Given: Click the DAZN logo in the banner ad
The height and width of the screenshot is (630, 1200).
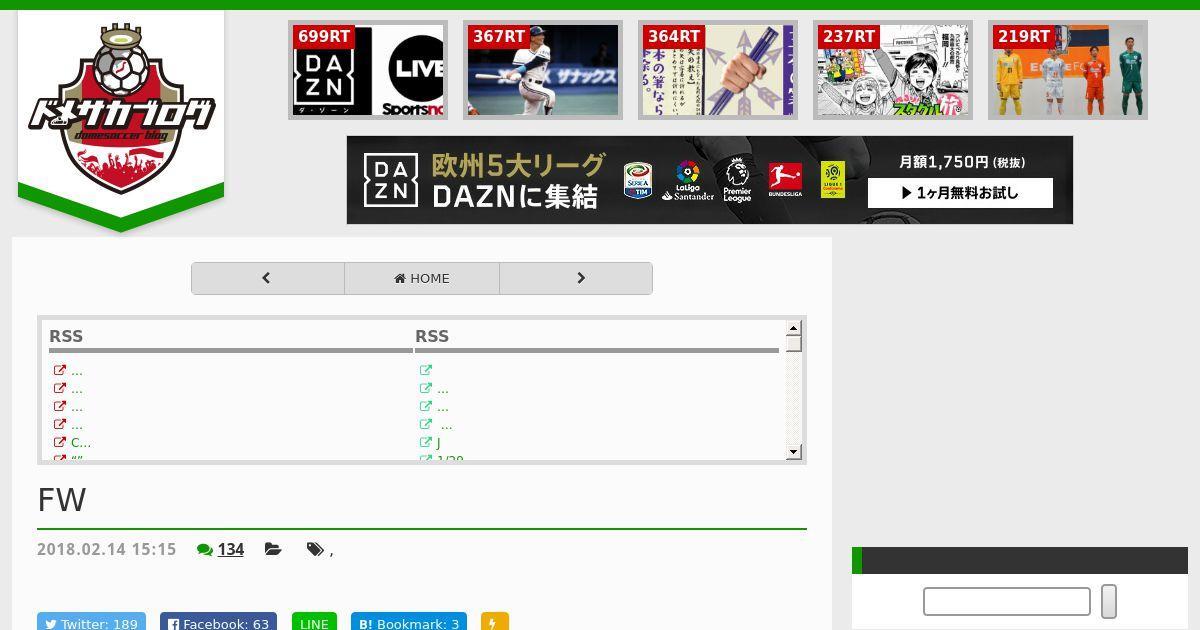Looking at the screenshot, I should 390,180.
